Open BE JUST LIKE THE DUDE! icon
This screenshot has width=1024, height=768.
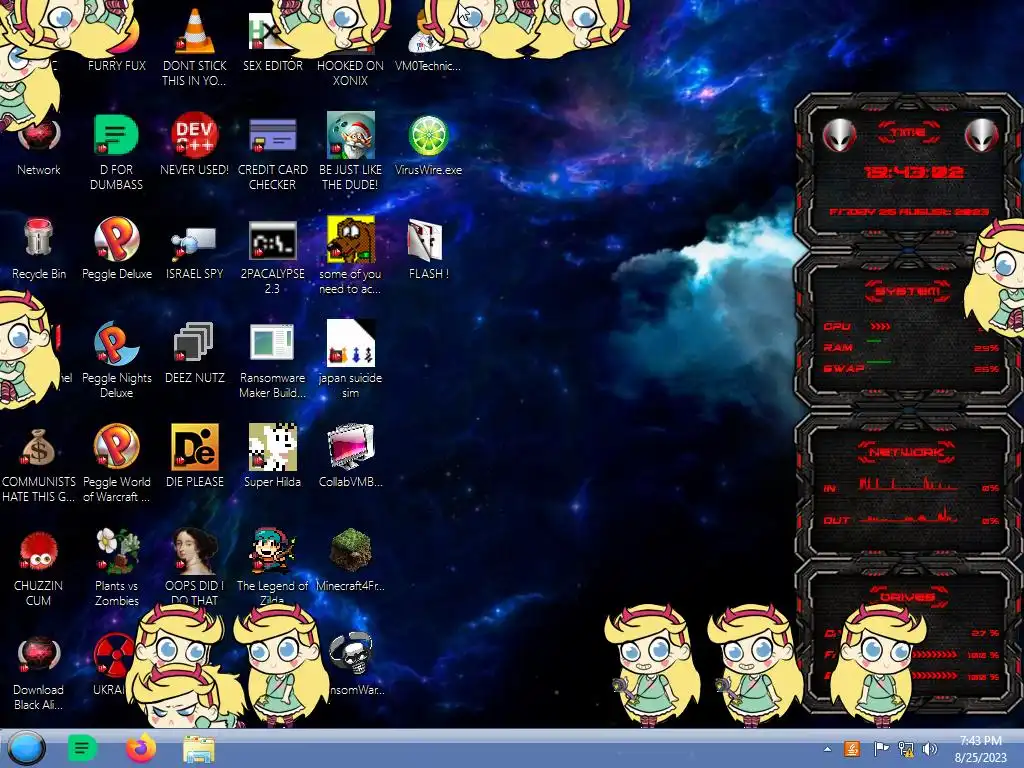[350, 152]
